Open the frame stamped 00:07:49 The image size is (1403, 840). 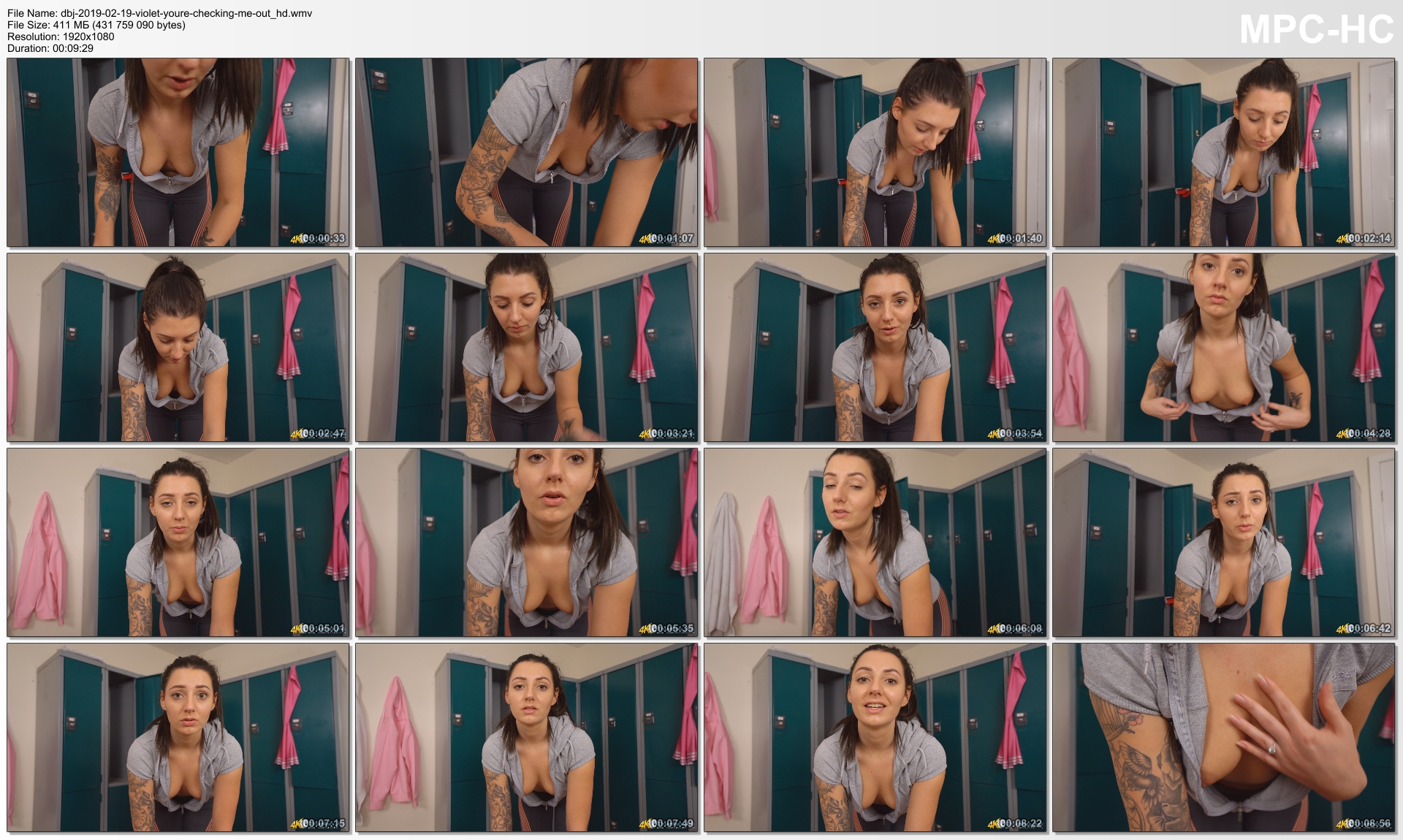click(x=527, y=737)
